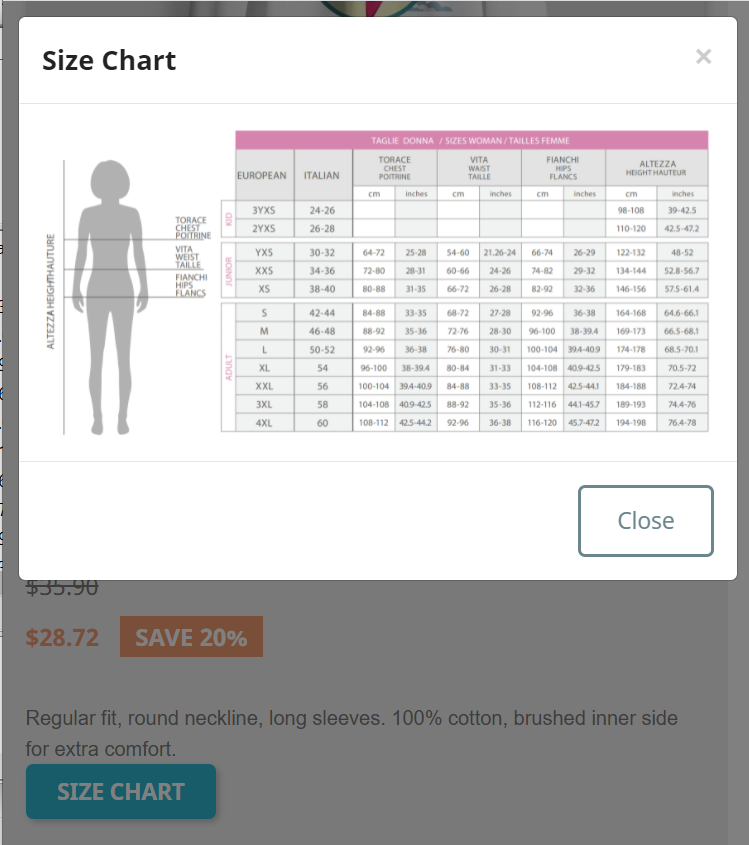Open the SIZE CHART button below the description
The height and width of the screenshot is (845, 749).
[121, 792]
